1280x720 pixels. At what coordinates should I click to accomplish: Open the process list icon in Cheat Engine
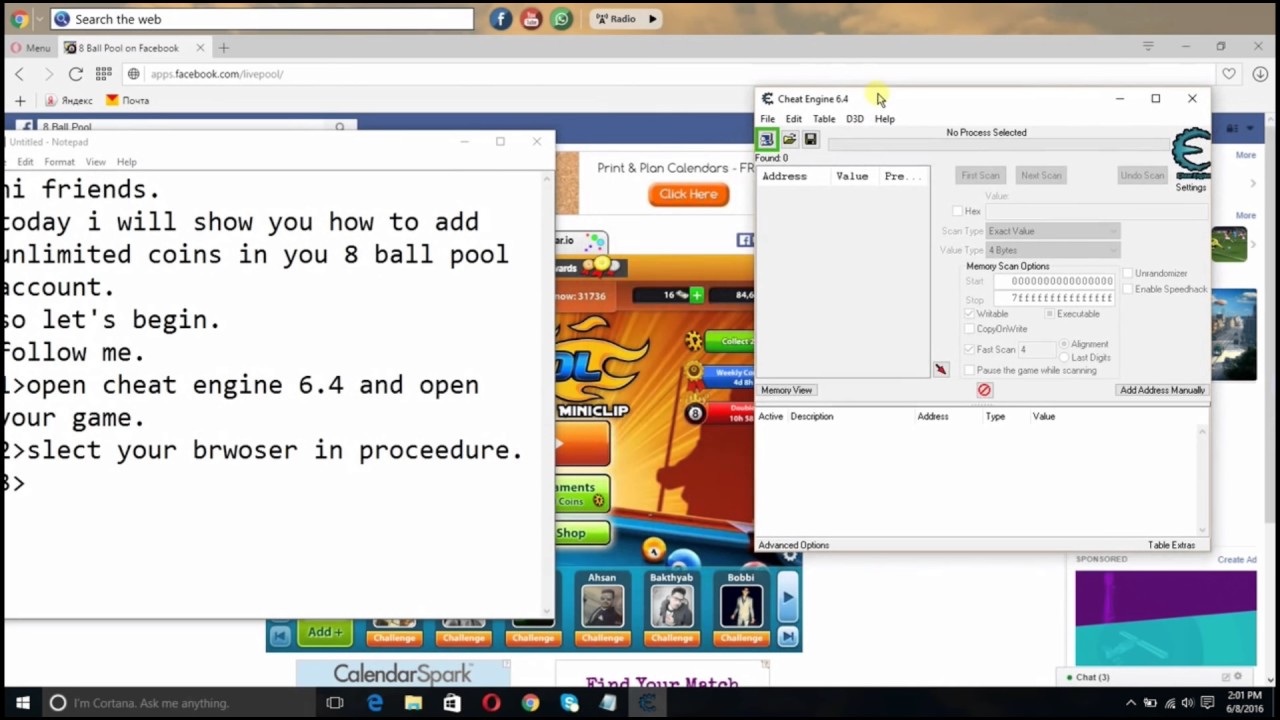[767, 140]
